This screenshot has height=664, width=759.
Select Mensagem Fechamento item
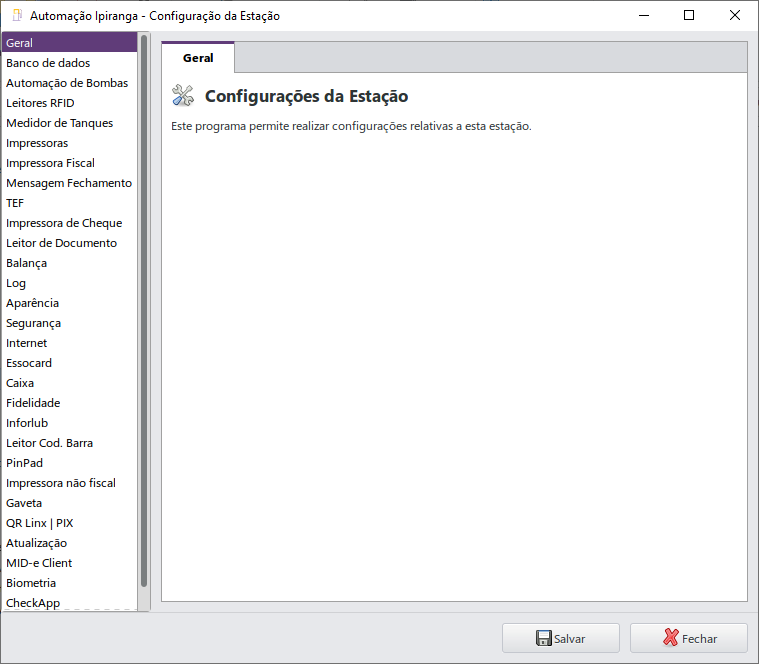tap(70, 183)
